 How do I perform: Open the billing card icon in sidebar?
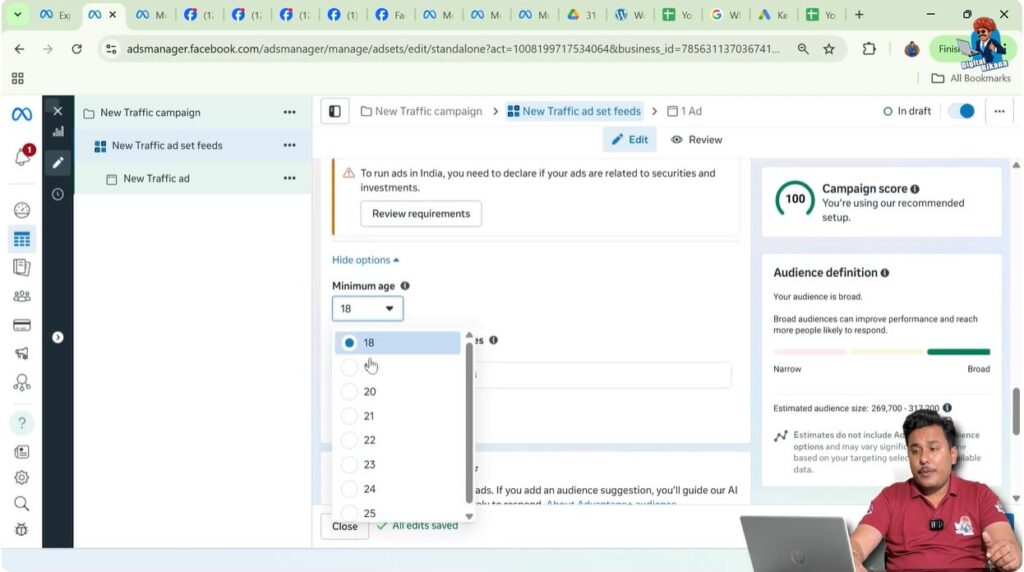tap(21, 325)
